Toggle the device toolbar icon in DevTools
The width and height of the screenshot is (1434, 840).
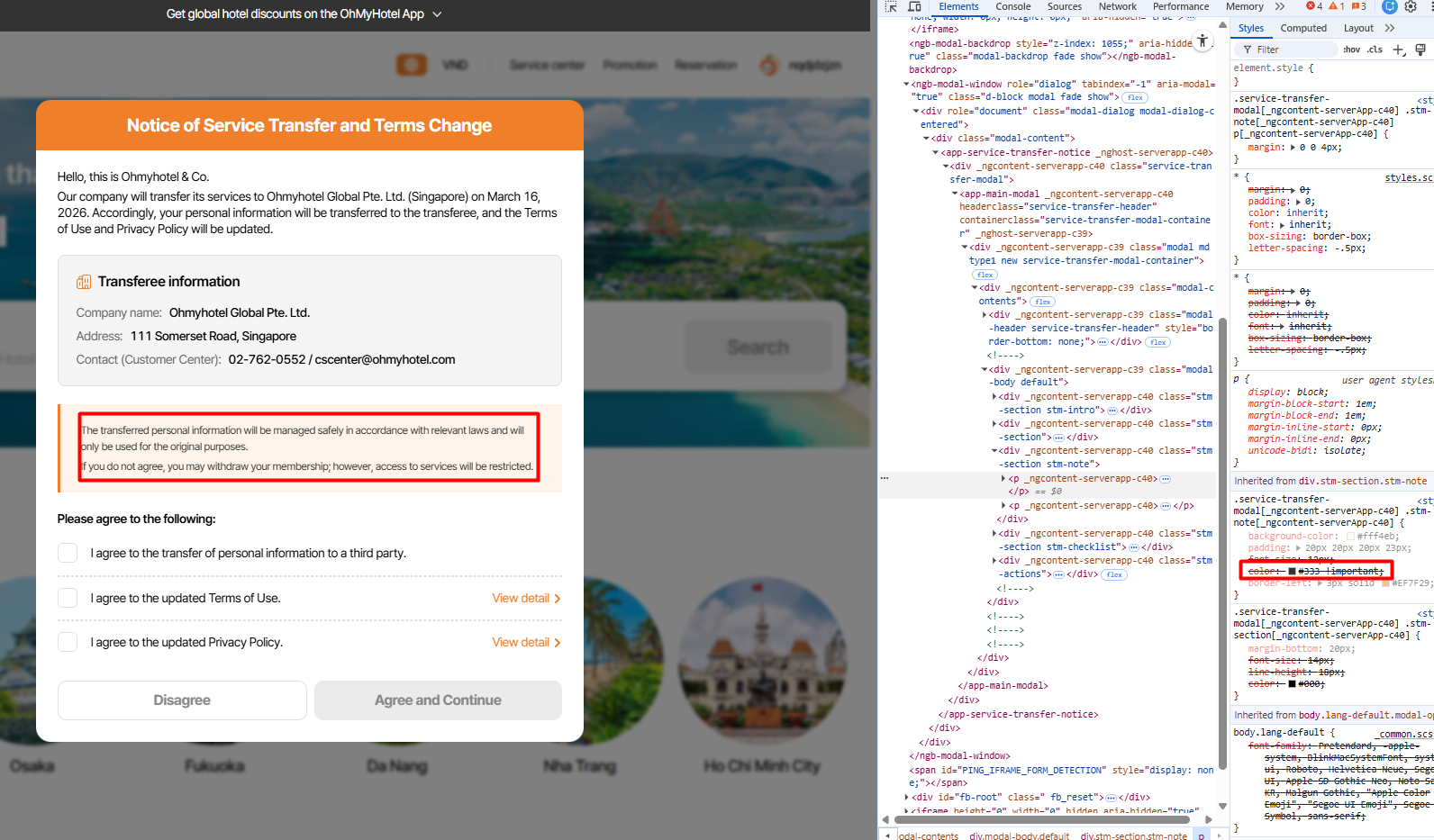914,6
